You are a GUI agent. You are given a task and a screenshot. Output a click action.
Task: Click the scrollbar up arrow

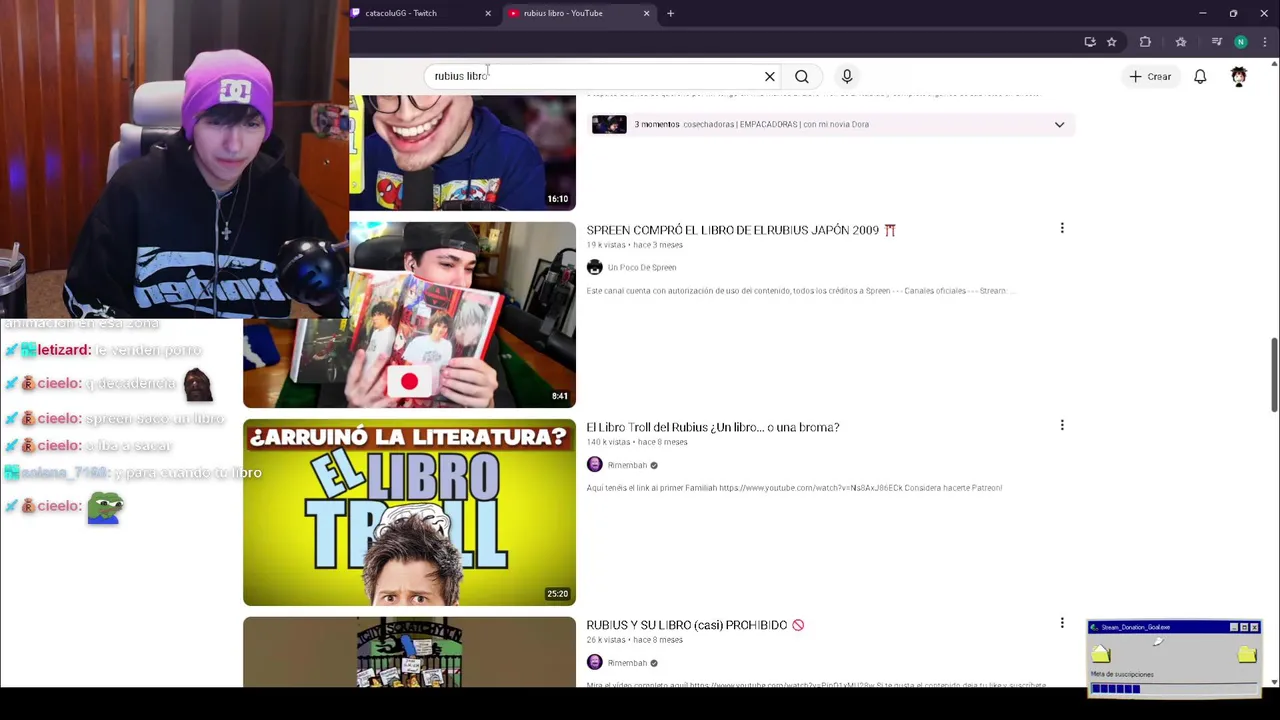(1273, 64)
